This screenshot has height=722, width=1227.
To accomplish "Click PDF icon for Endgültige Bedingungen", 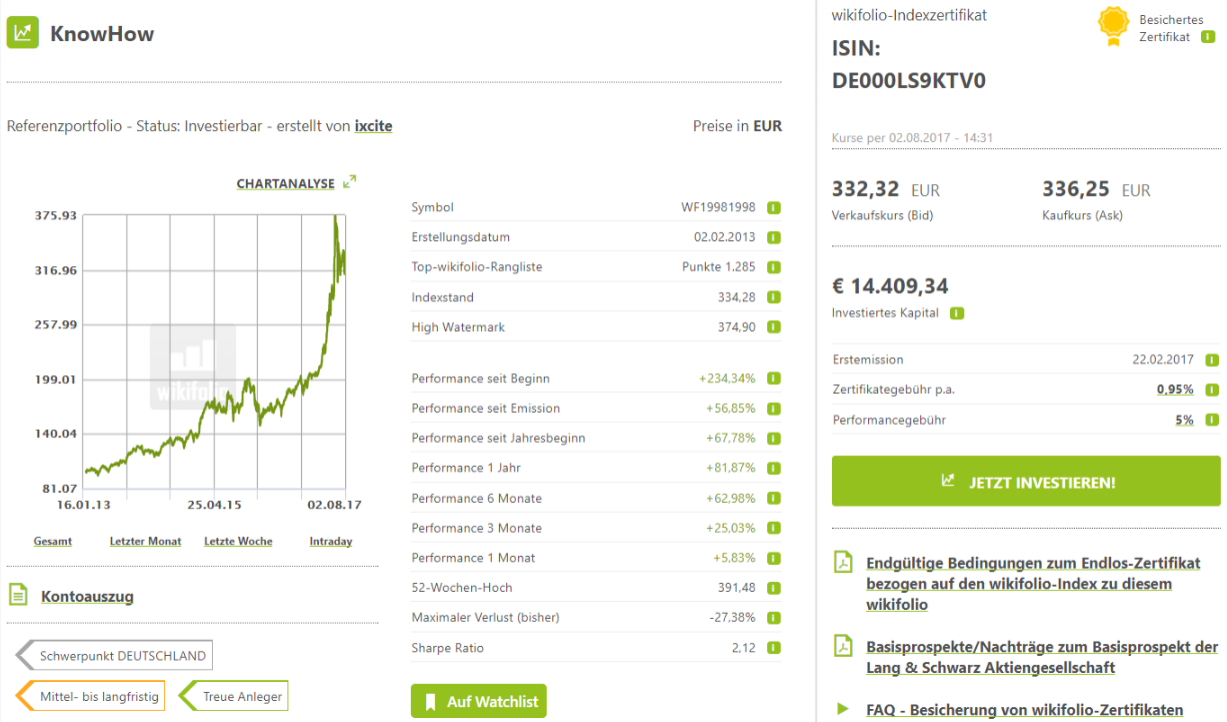I will (x=843, y=563).
